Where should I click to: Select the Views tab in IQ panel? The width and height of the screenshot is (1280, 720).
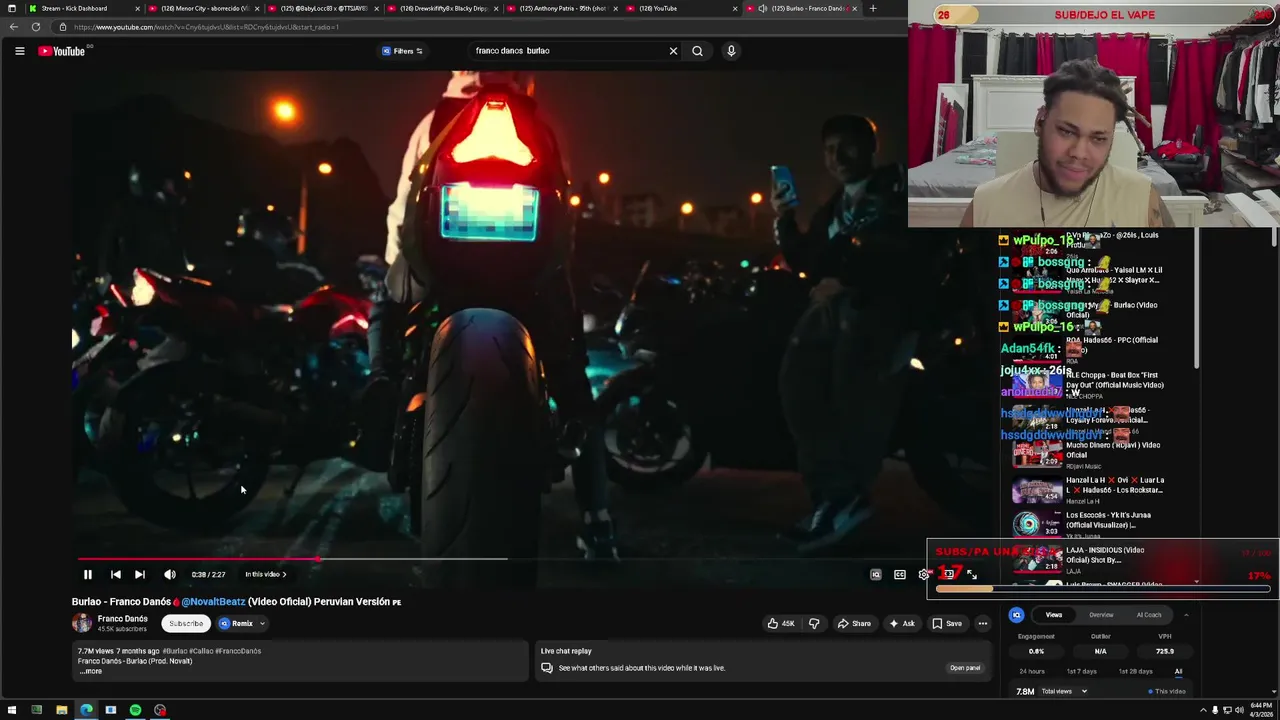coord(1054,615)
